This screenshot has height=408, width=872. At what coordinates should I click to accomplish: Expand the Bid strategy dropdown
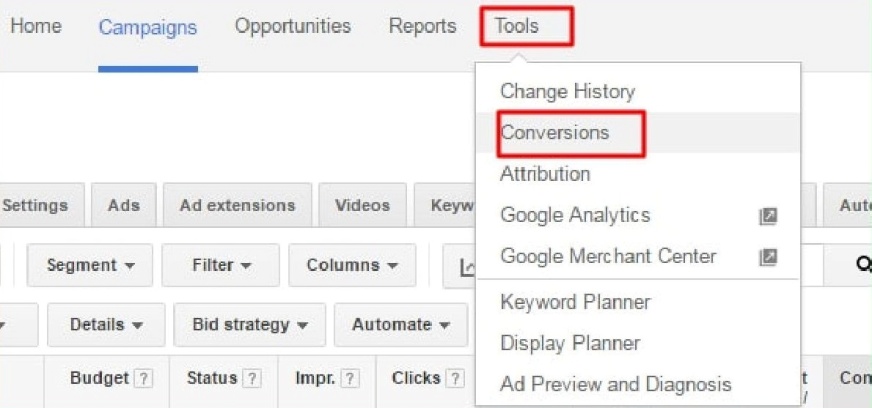coord(250,325)
